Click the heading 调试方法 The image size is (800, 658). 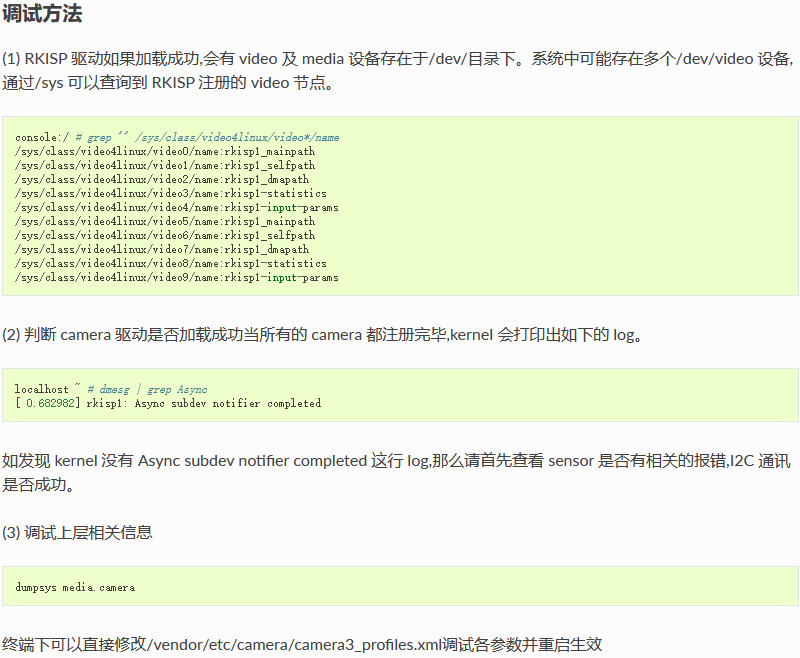(42, 13)
